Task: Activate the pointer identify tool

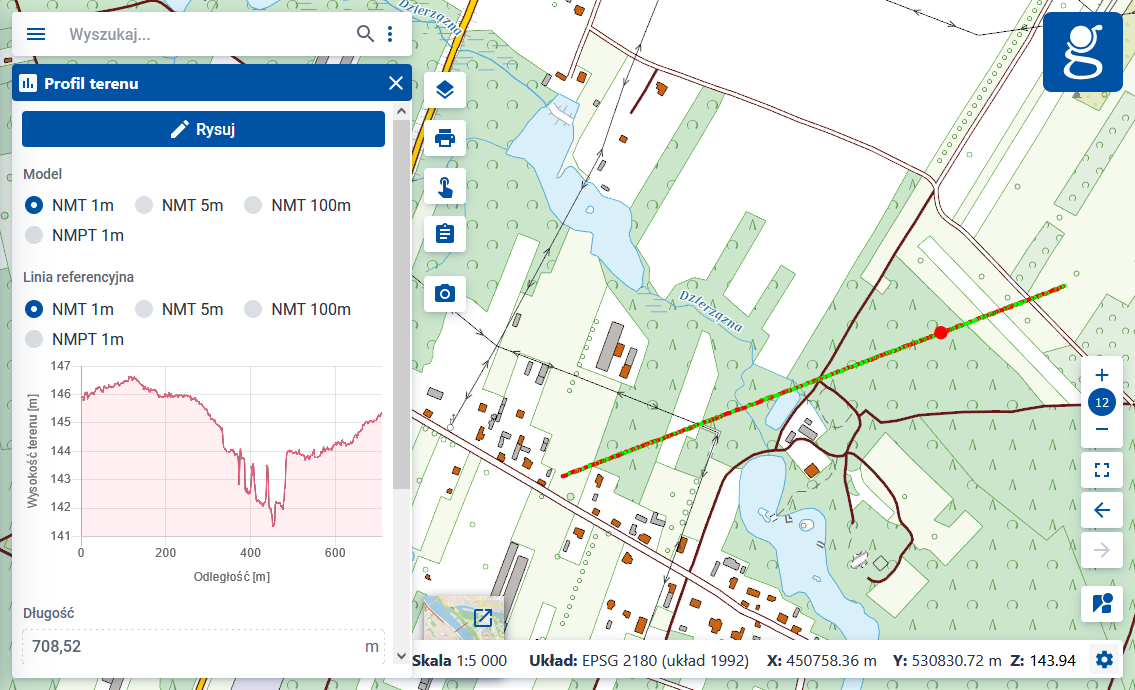Action: click(445, 186)
